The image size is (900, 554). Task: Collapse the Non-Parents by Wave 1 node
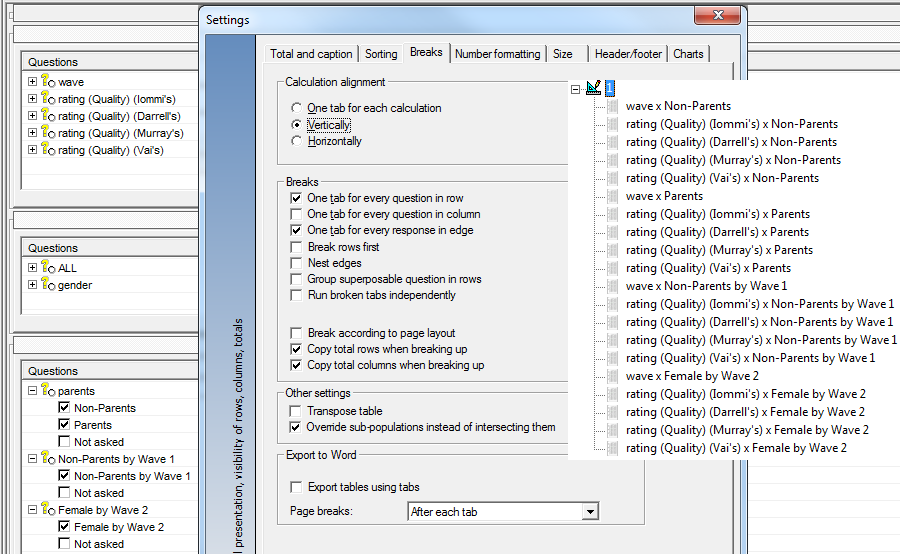click(33, 459)
